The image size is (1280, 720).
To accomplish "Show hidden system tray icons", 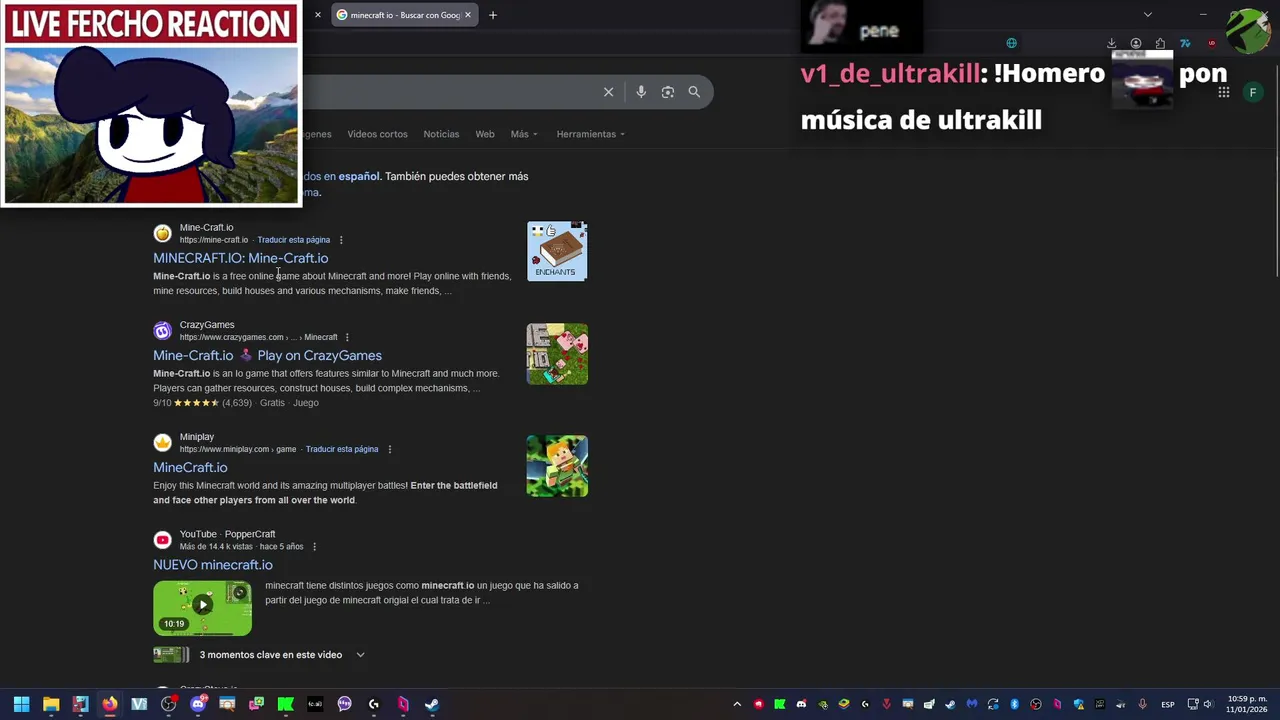I will [737, 704].
